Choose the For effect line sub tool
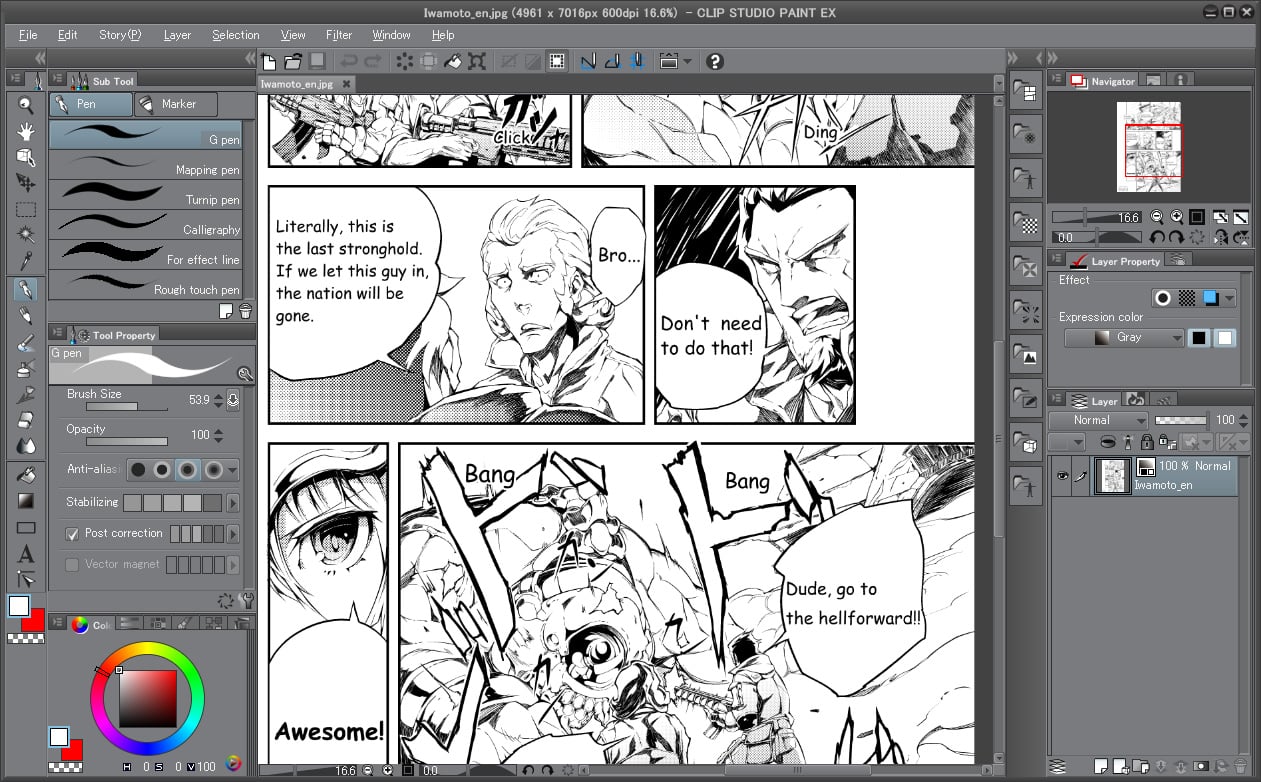Viewport: 1261px width, 782px height. [145, 255]
